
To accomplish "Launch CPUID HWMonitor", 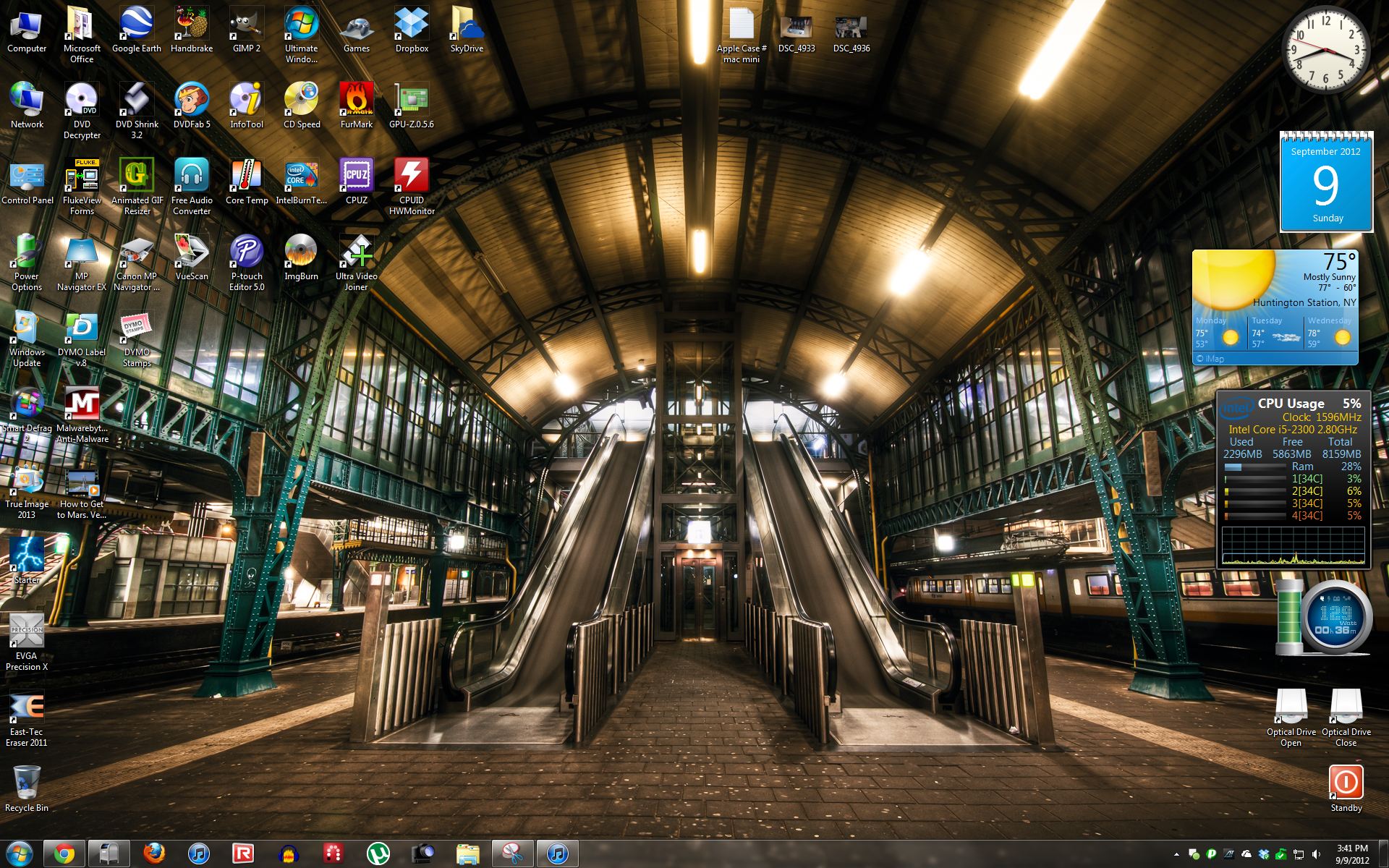I will click(x=412, y=187).
